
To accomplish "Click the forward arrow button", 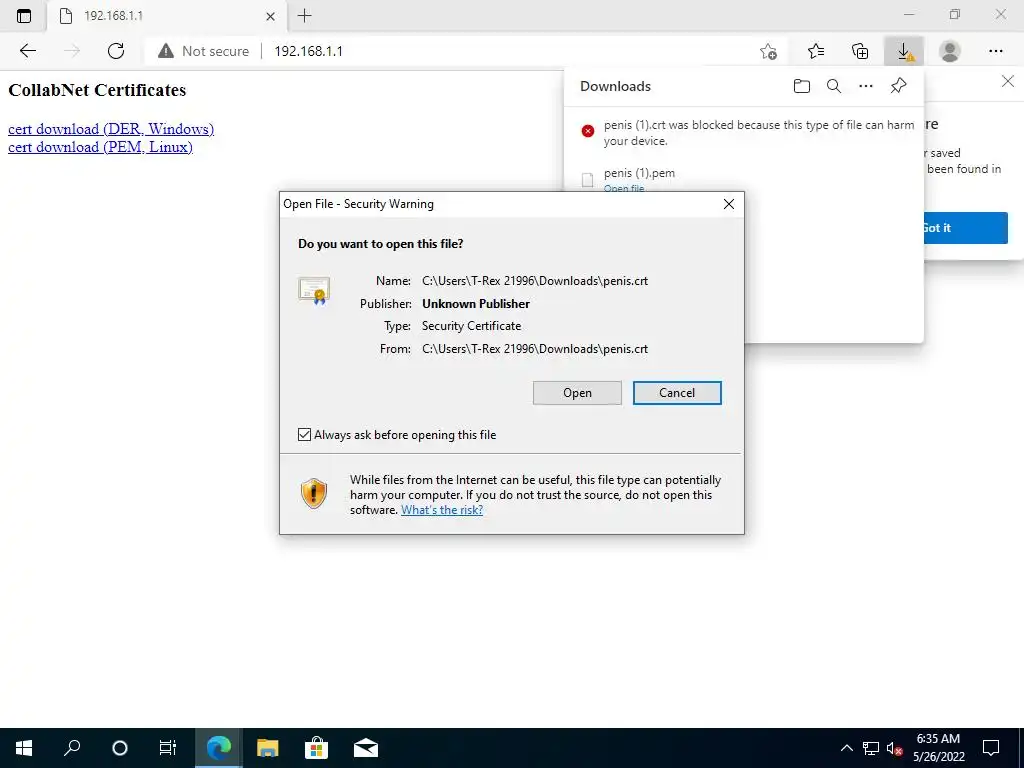I will (x=72, y=51).
